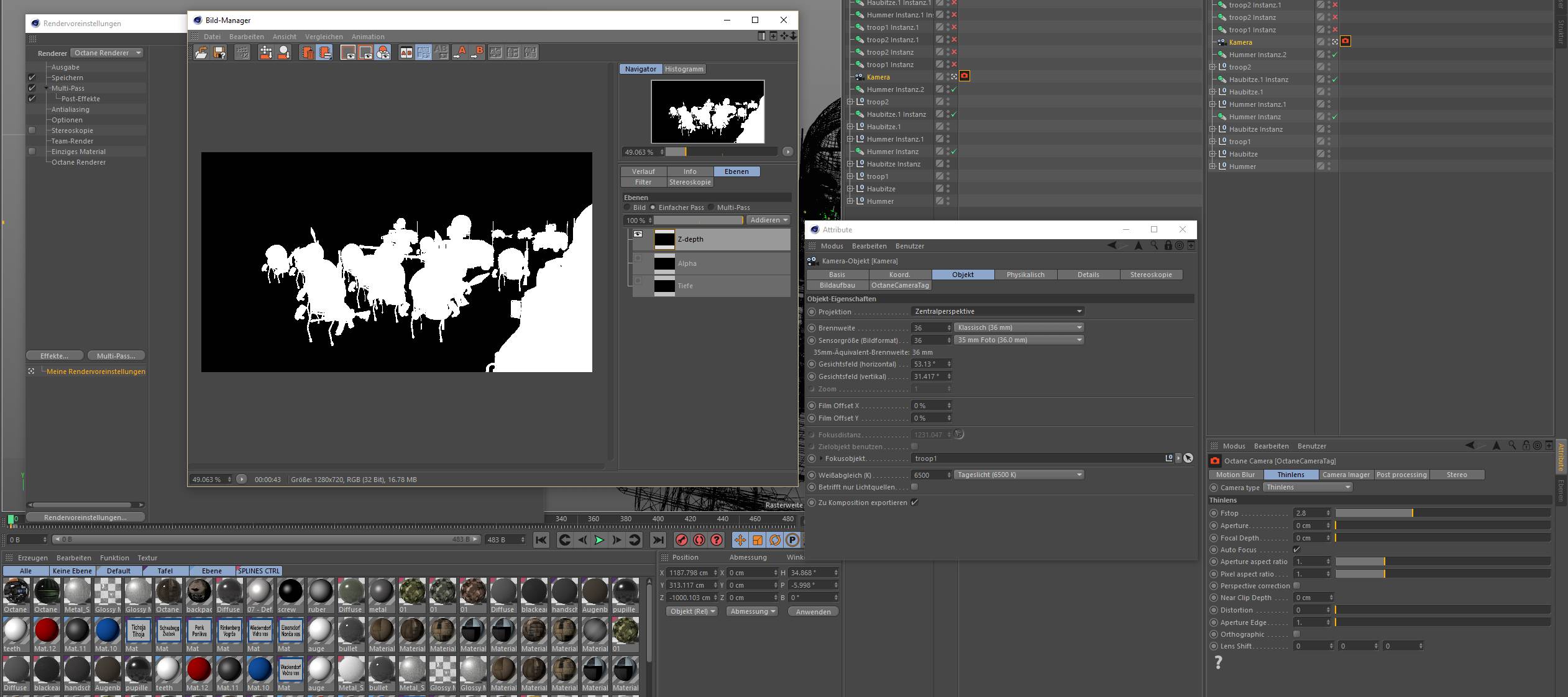Toggle Z-depth layer visibility eye
This screenshot has height=697, width=1568.
(638, 234)
